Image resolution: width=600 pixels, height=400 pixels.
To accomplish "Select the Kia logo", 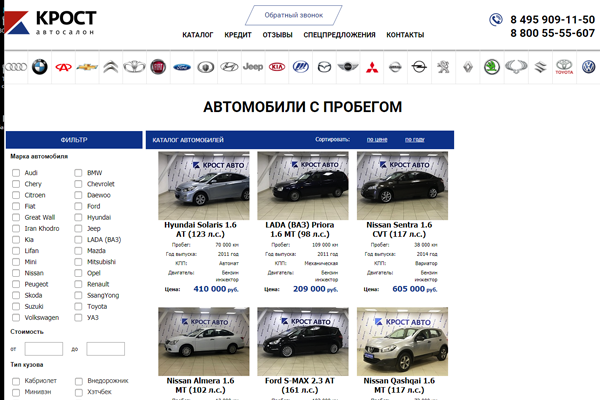I will [277, 67].
